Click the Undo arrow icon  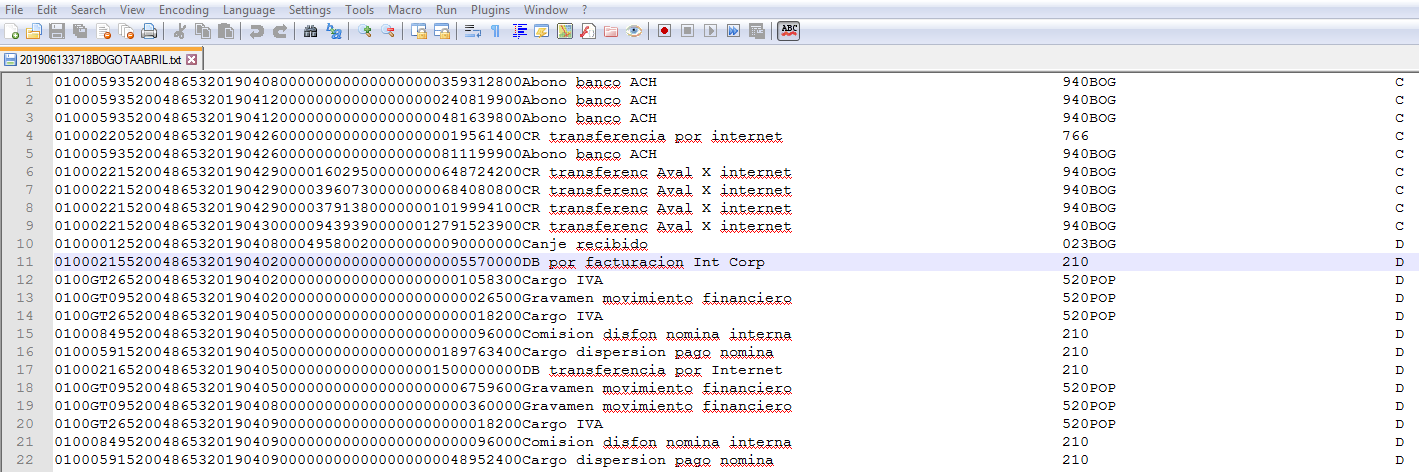pyautogui.click(x=257, y=31)
